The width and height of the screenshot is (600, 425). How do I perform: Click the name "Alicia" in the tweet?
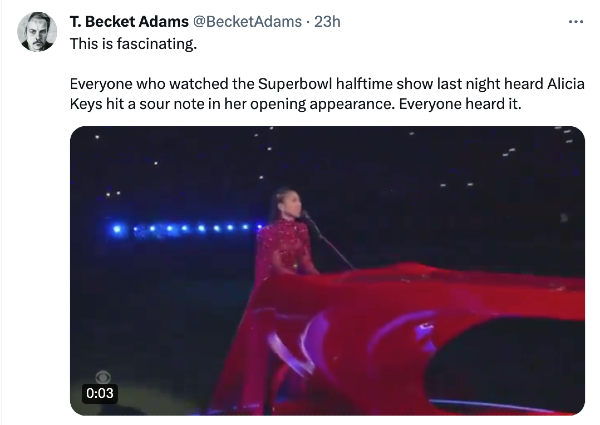pos(566,84)
